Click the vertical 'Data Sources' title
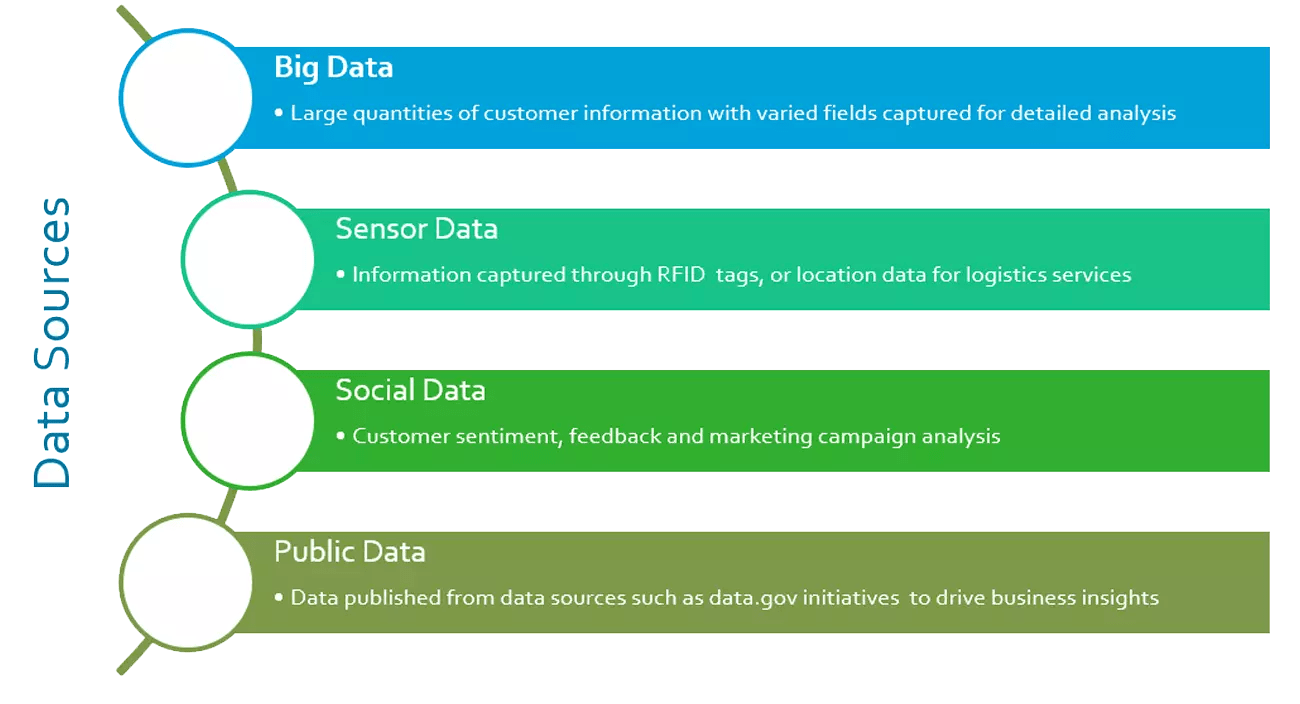Image resolution: width=1300 pixels, height=704 pixels. [x=53, y=343]
